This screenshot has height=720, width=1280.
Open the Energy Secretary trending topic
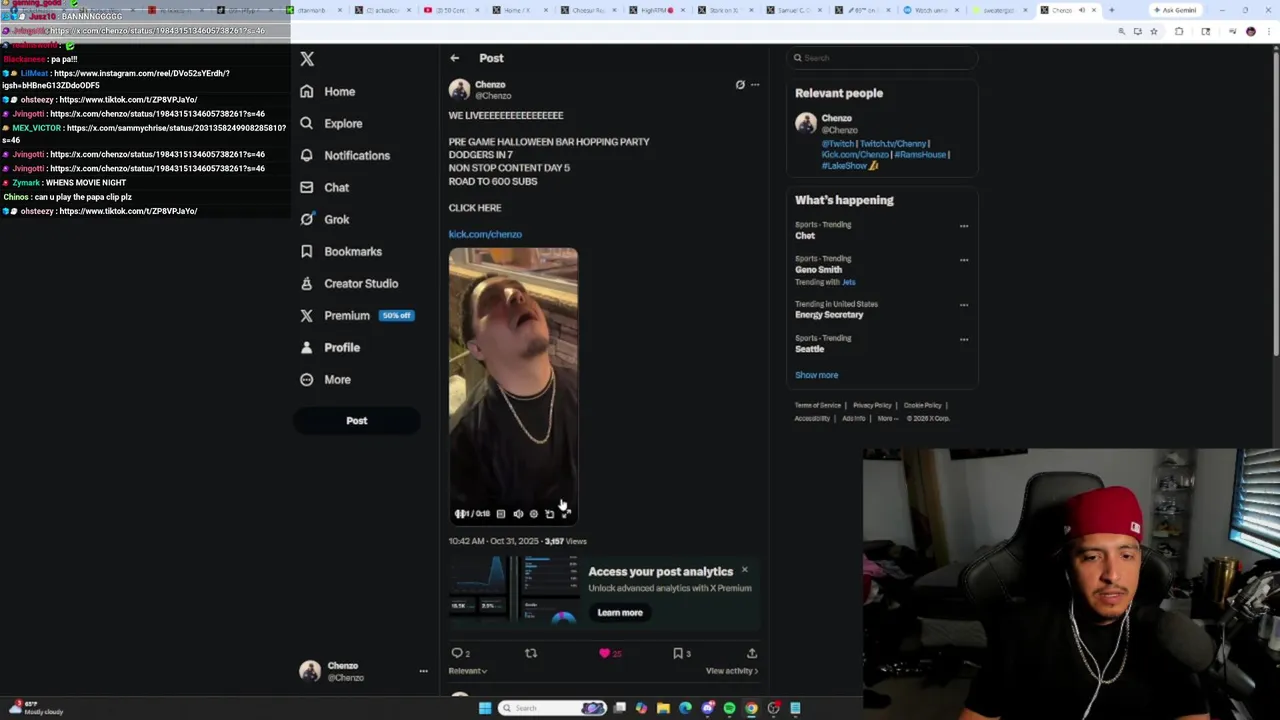click(829, 315)
